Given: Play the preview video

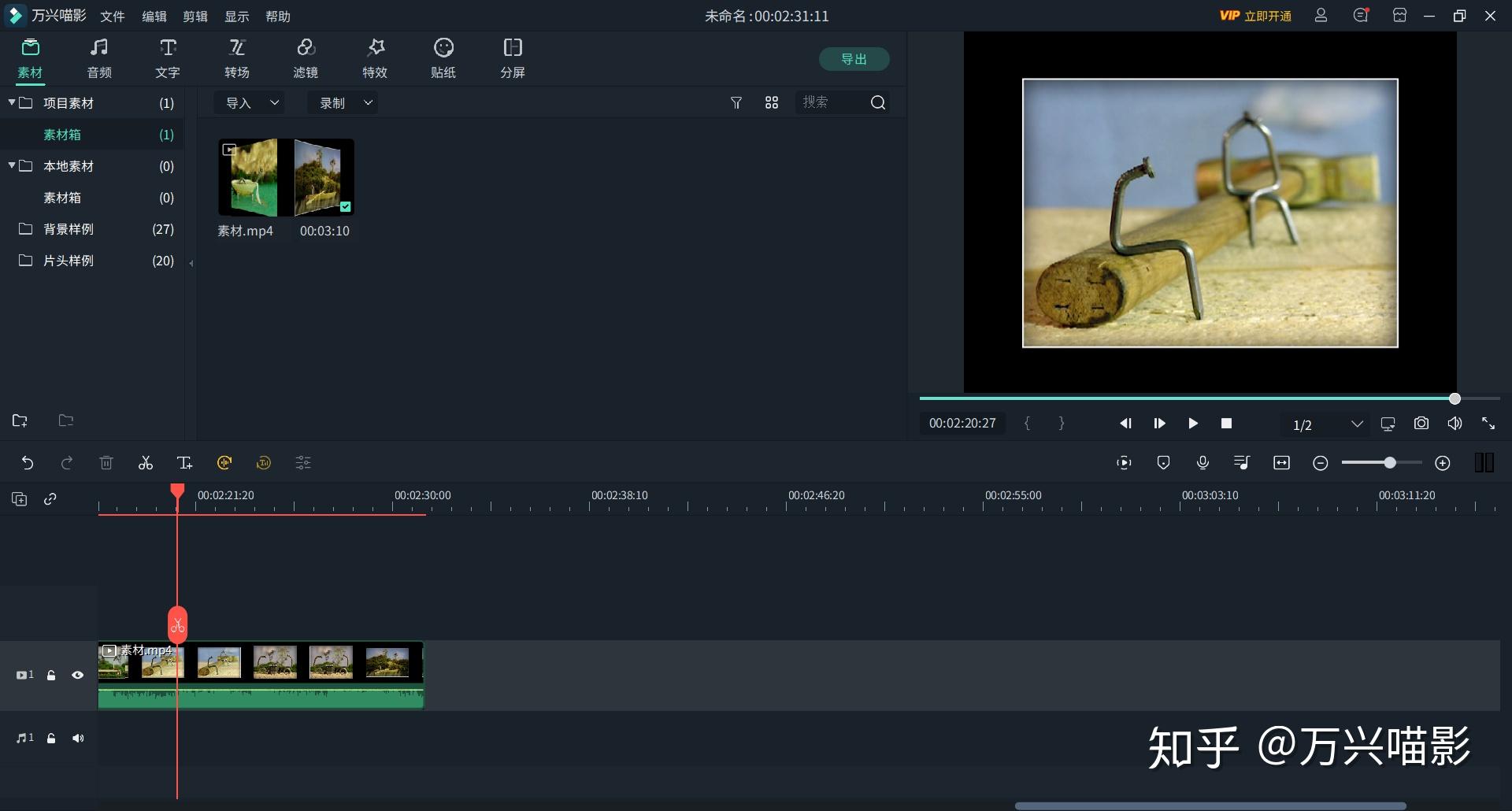Looking at the screenshot, I should [1193, 424].
